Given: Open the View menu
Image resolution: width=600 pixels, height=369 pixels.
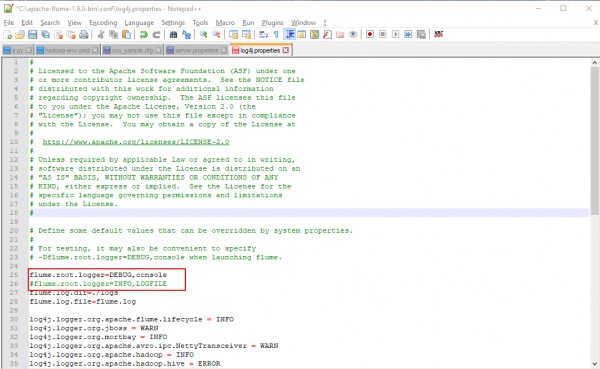Looking at the screenshot, I should tap(75, 23).
